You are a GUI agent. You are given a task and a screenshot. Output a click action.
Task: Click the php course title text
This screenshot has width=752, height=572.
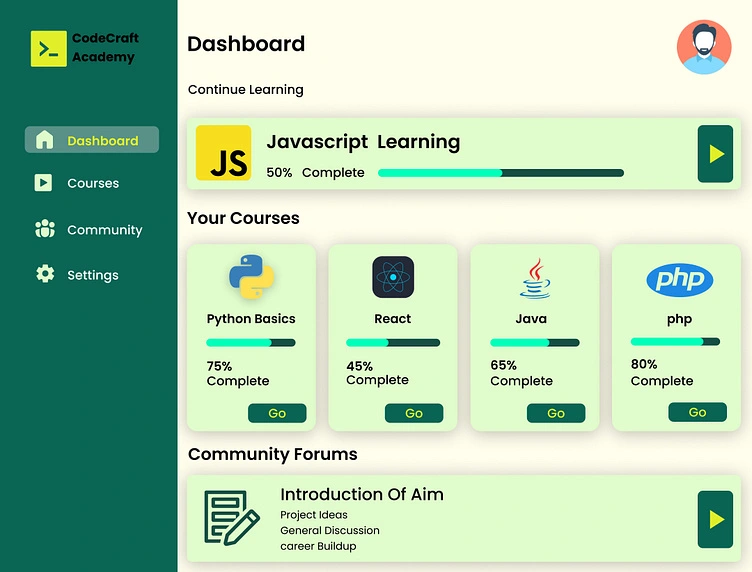pos(679,319)
